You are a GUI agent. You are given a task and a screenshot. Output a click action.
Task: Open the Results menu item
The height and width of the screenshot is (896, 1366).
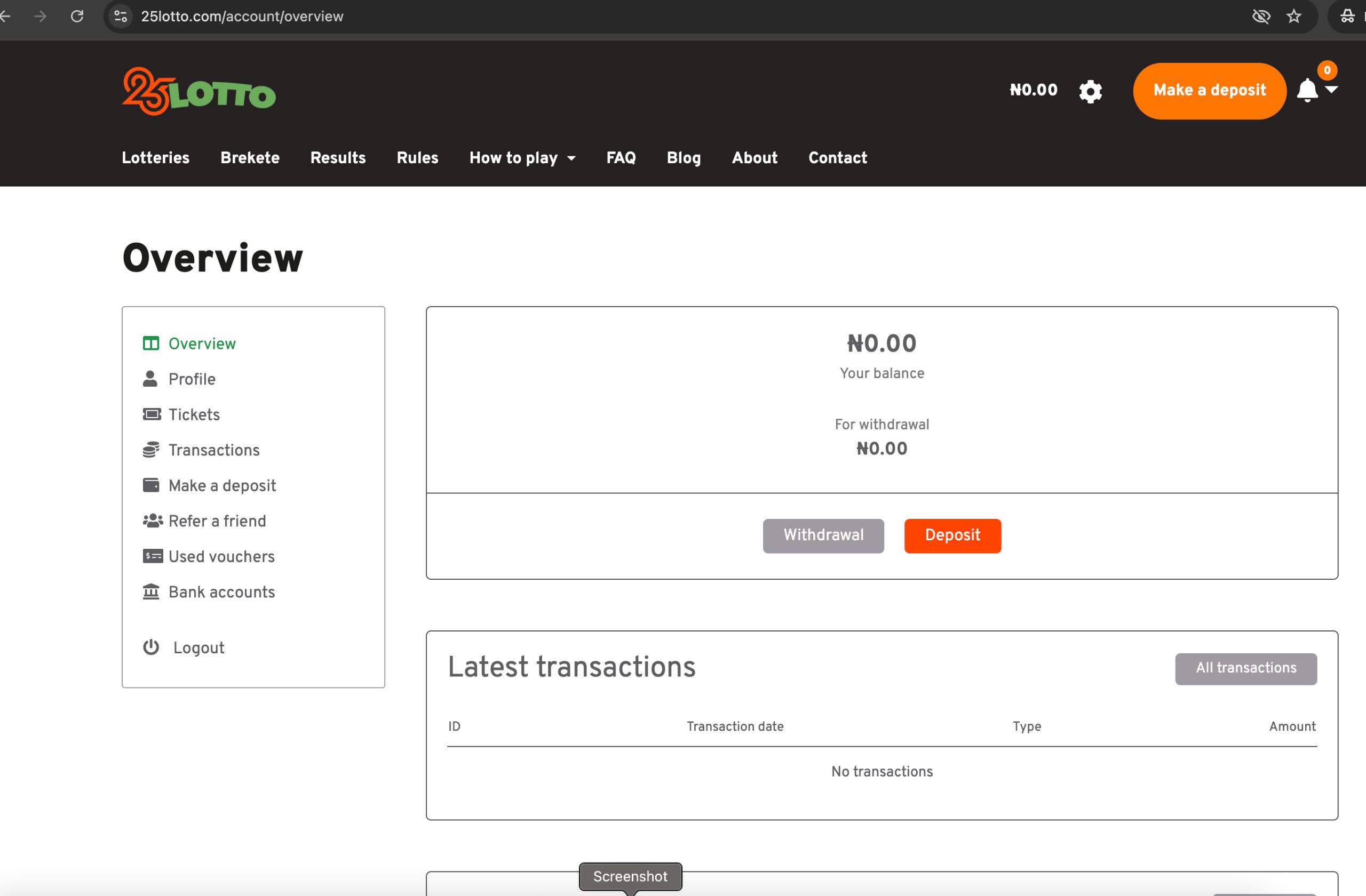pos(338,158)
